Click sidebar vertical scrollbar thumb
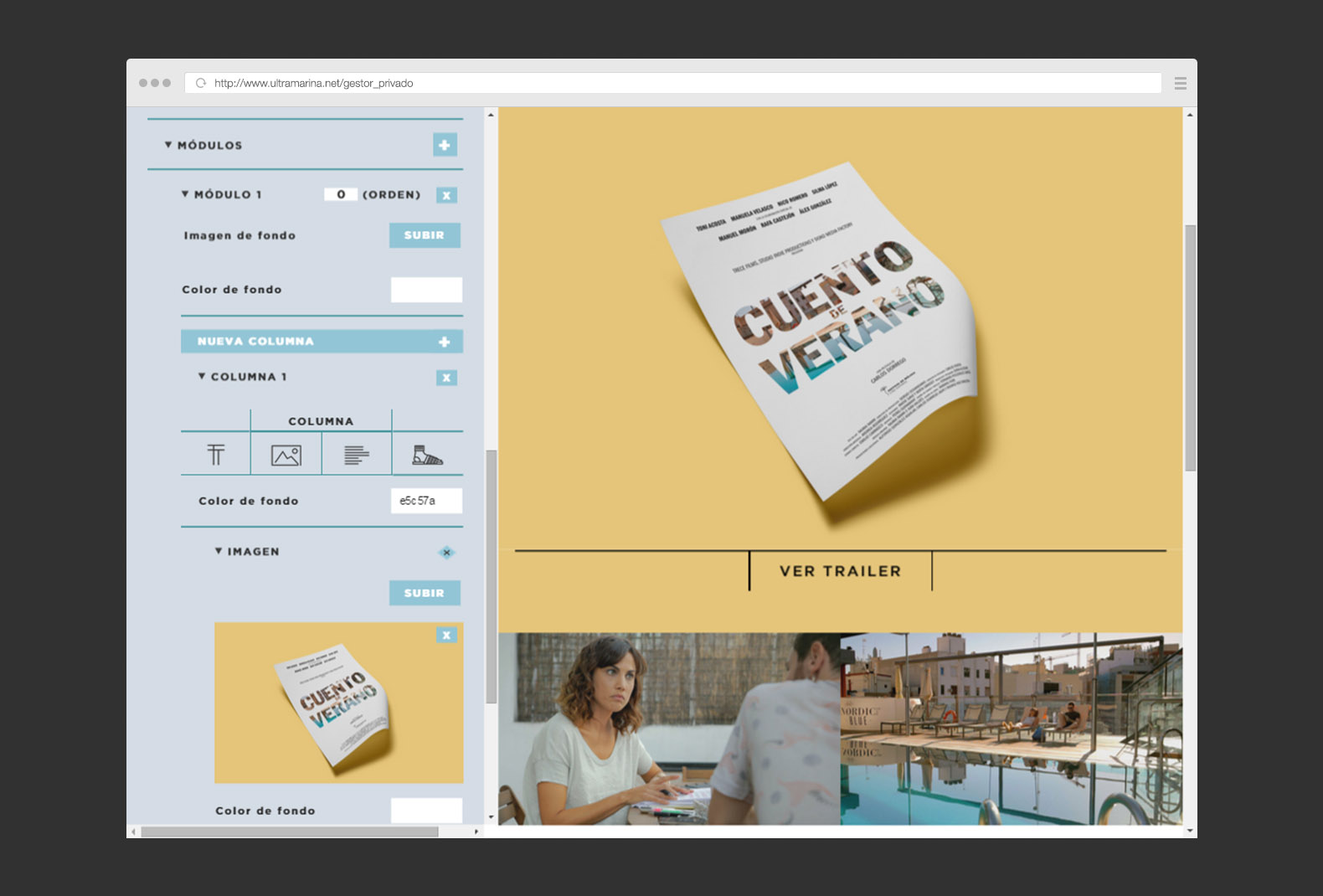Viewport: 1323px width, 896px height. click(492, 577)
